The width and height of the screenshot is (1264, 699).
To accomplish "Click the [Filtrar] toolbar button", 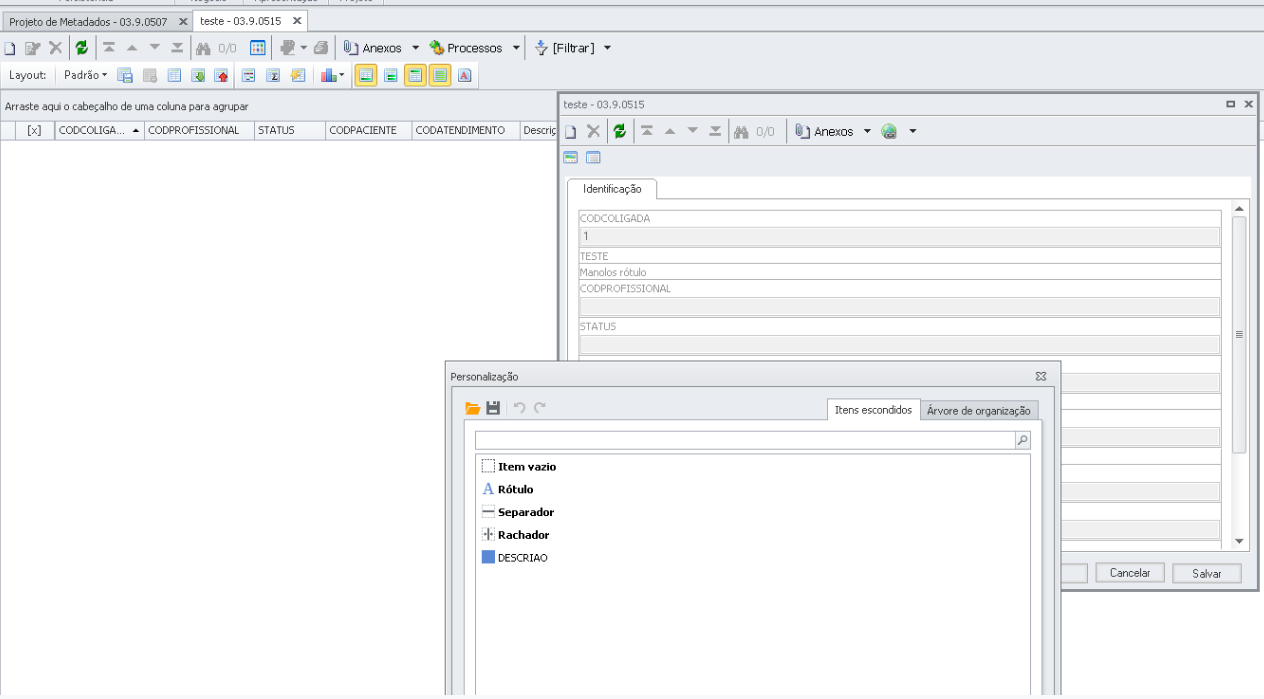I will 565,48.
